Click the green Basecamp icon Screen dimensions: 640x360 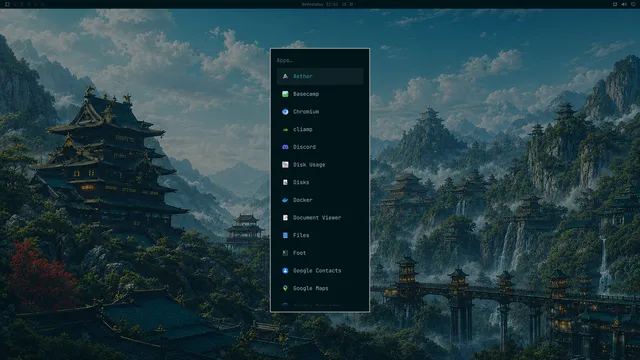[285, 94]
